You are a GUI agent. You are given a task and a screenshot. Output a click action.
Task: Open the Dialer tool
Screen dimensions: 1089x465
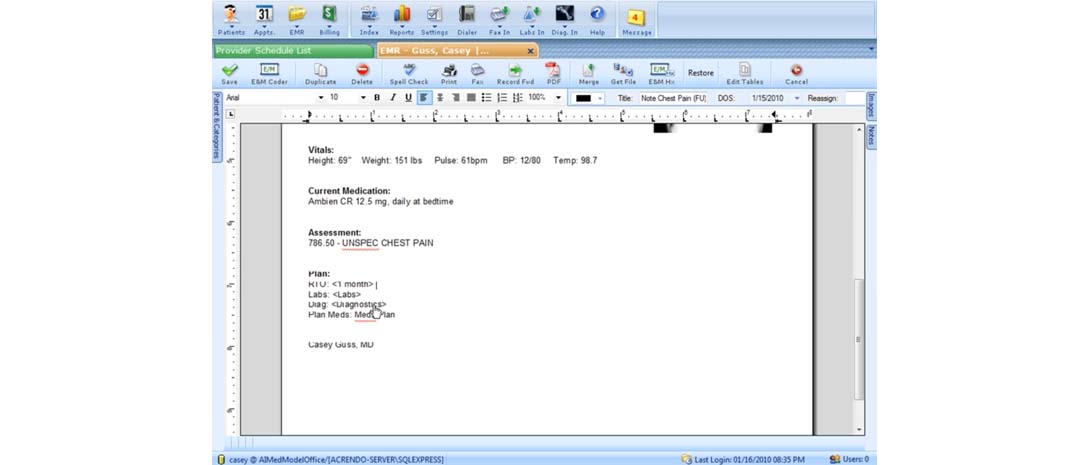point(467,18)
